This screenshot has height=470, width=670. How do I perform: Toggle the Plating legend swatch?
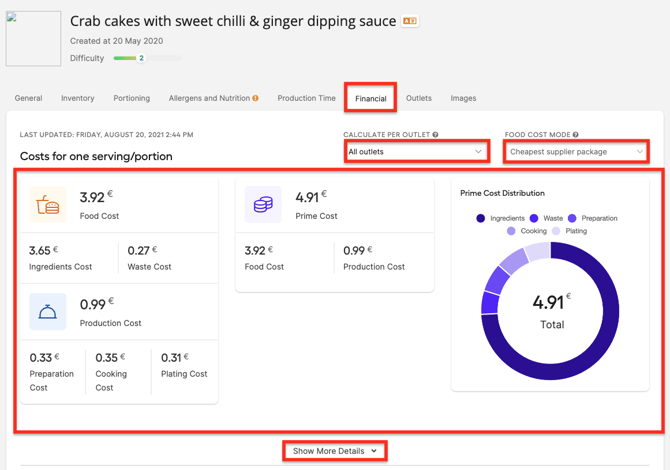pos(556,231)
